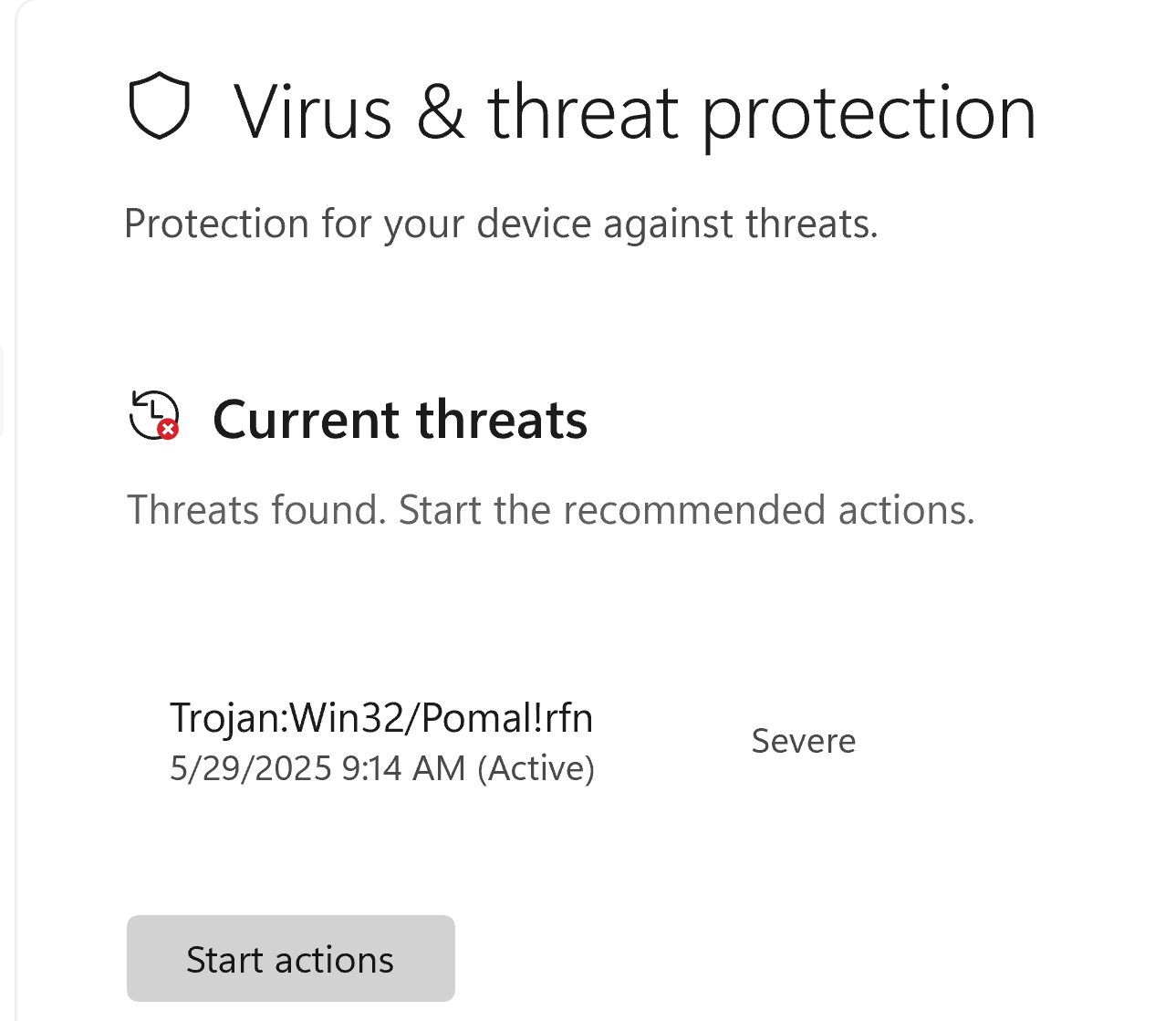Click the 5/29/2025 detection date
This screenshot has height=1021, width=1176.
[250, 768]
